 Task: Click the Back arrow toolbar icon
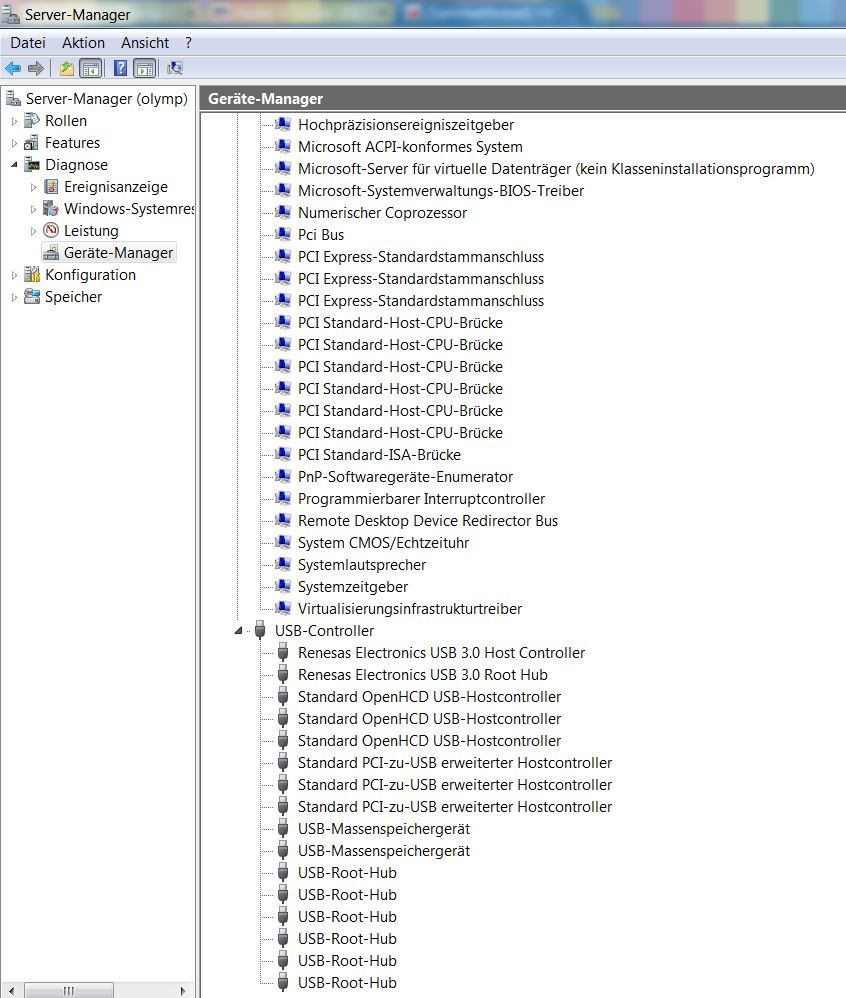[x=13, y=68]
